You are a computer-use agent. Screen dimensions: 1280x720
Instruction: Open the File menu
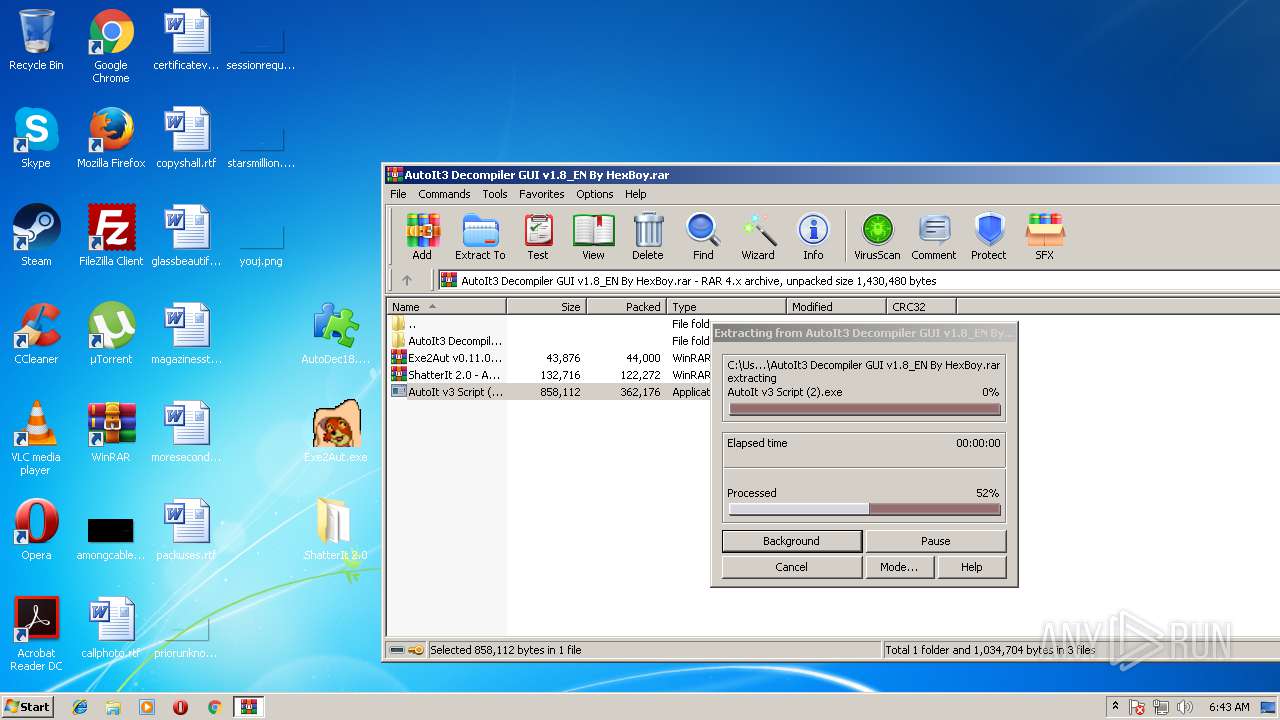pyautogui.click(x=398, y=194)
